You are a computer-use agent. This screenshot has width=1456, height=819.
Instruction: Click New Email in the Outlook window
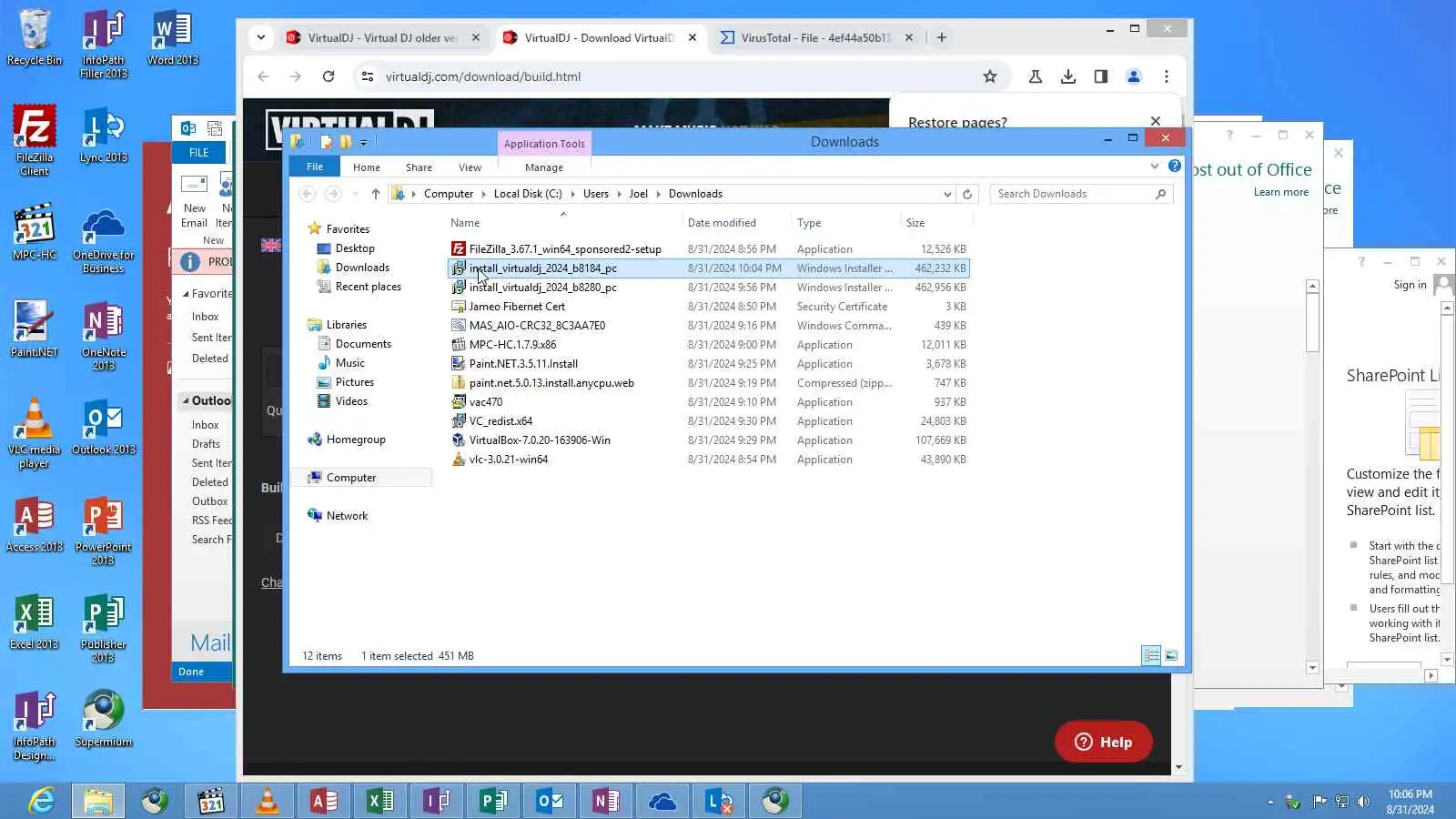194,202
